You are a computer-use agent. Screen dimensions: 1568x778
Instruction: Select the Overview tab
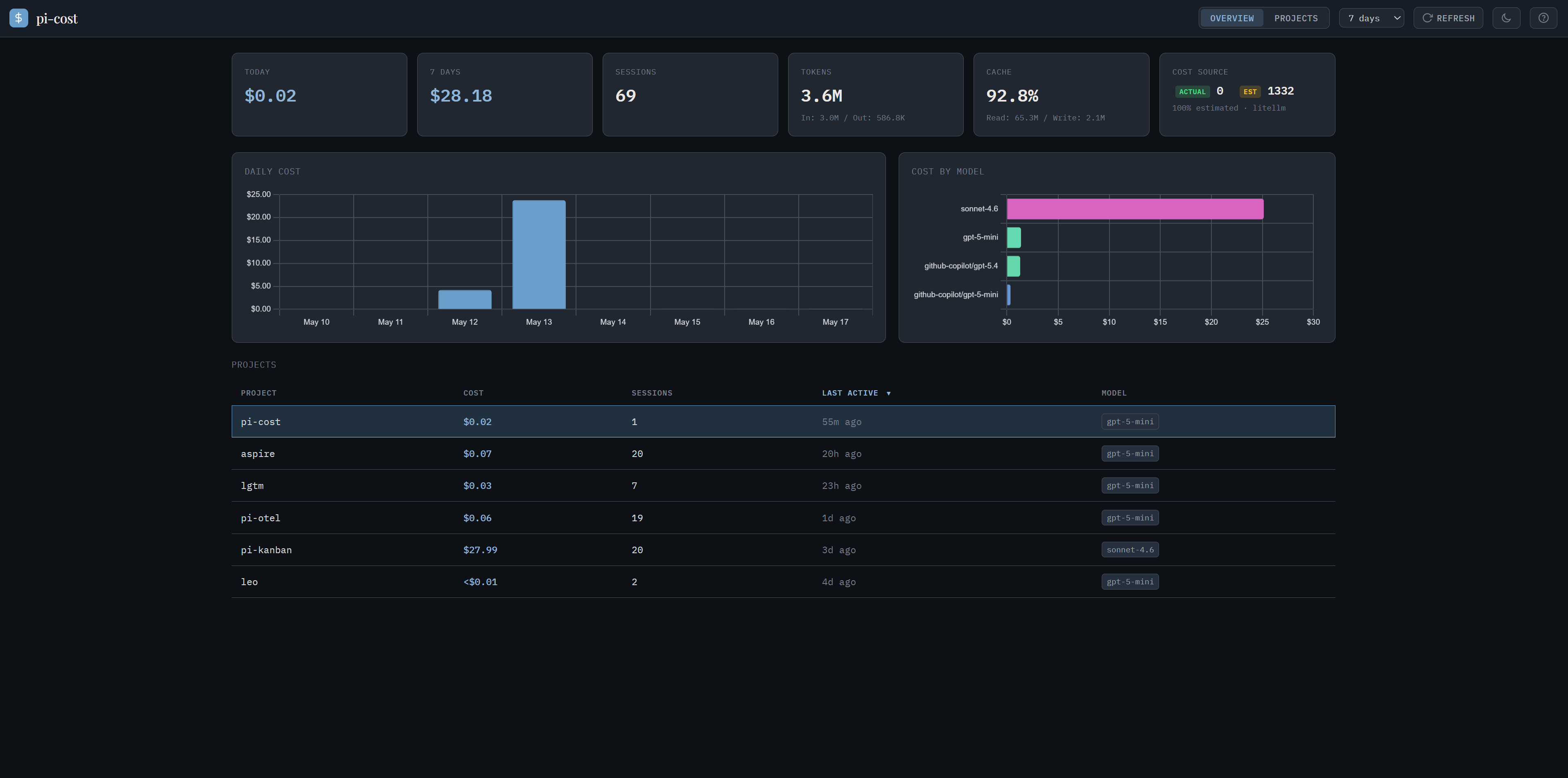pyautogui.click(x=1231, y=18)
